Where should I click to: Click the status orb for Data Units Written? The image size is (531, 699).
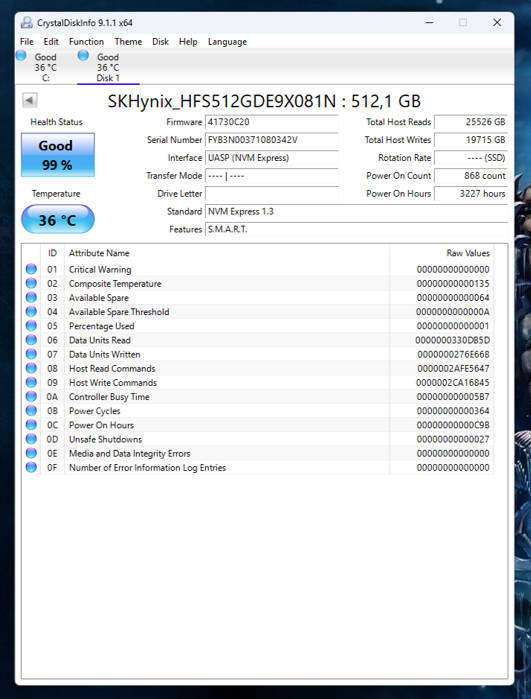31,354
